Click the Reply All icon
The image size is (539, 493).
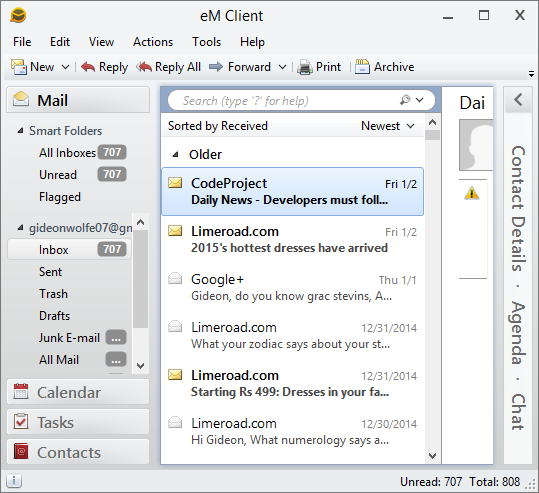click(x=144, y=67)
